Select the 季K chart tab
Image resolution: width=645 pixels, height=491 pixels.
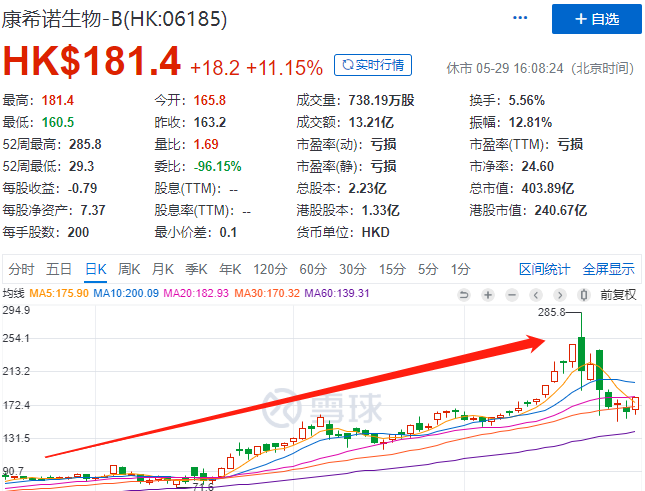196,269
